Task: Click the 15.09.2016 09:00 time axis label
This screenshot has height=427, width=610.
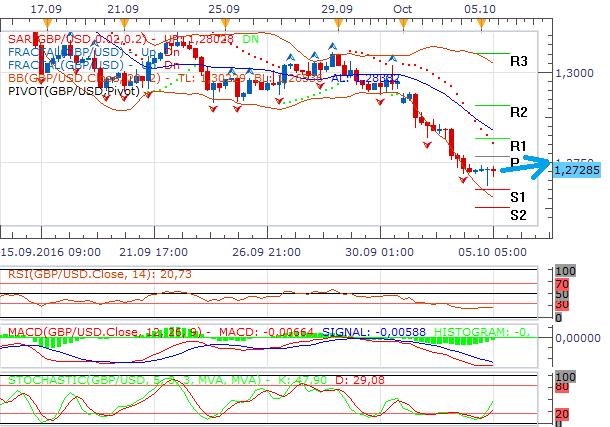Action: [x=50, y=251]
